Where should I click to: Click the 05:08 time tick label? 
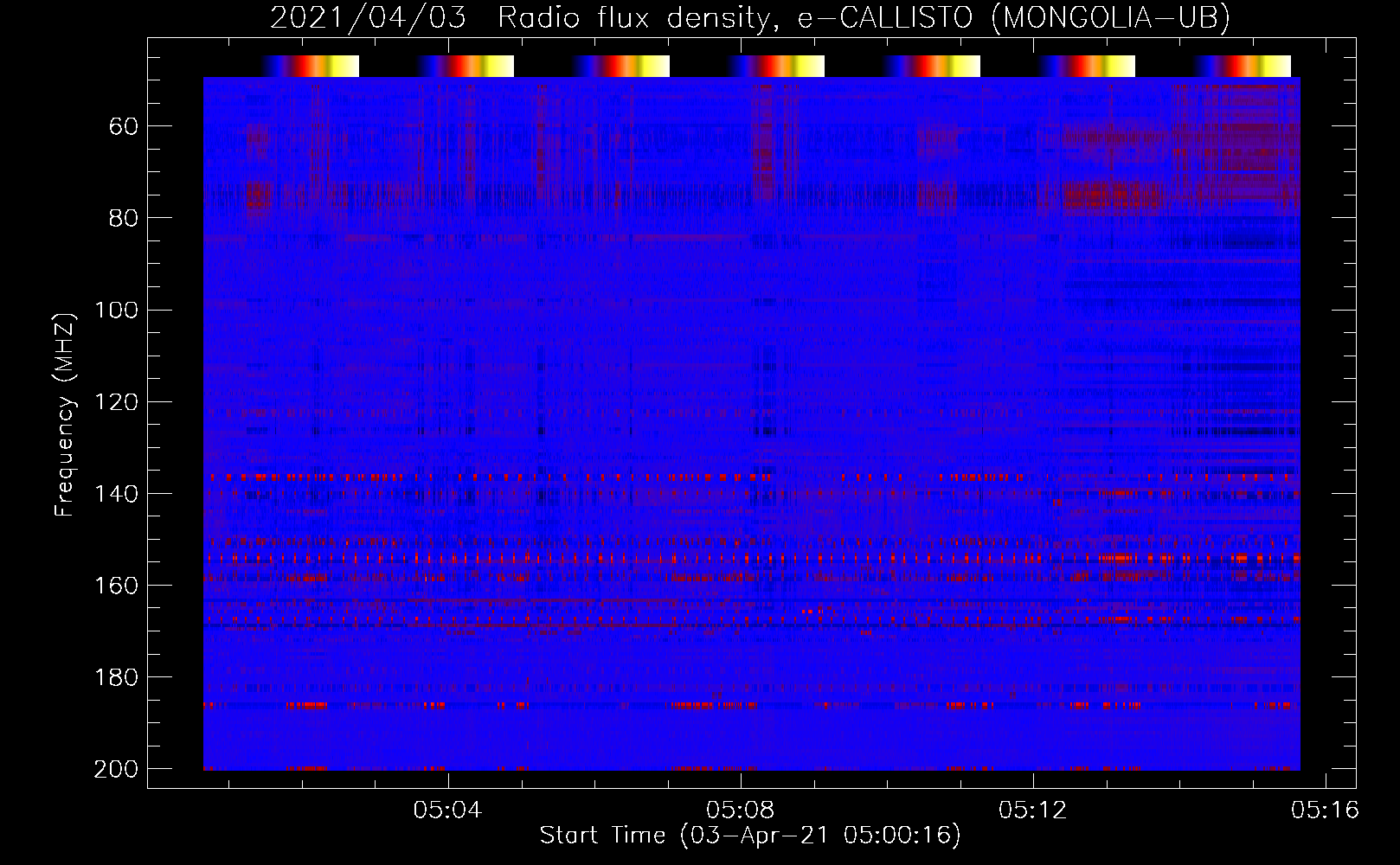[x=740, y=811]
